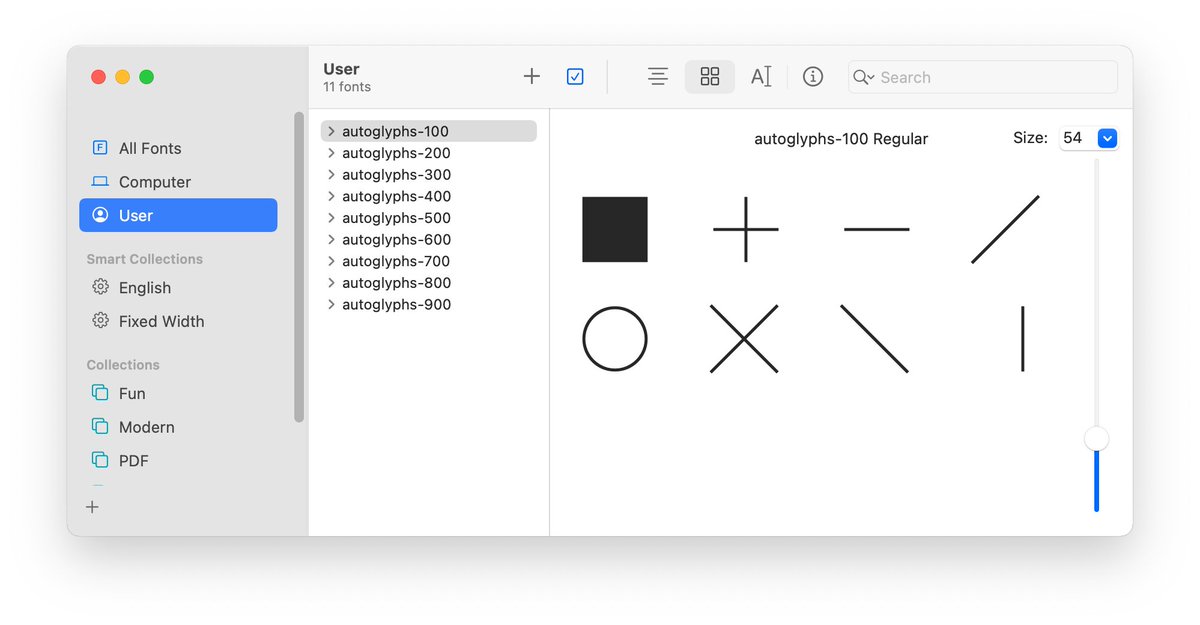Click the All Fonts sidebar icon
Screen dimensions: 1200x625
[100, 148]
